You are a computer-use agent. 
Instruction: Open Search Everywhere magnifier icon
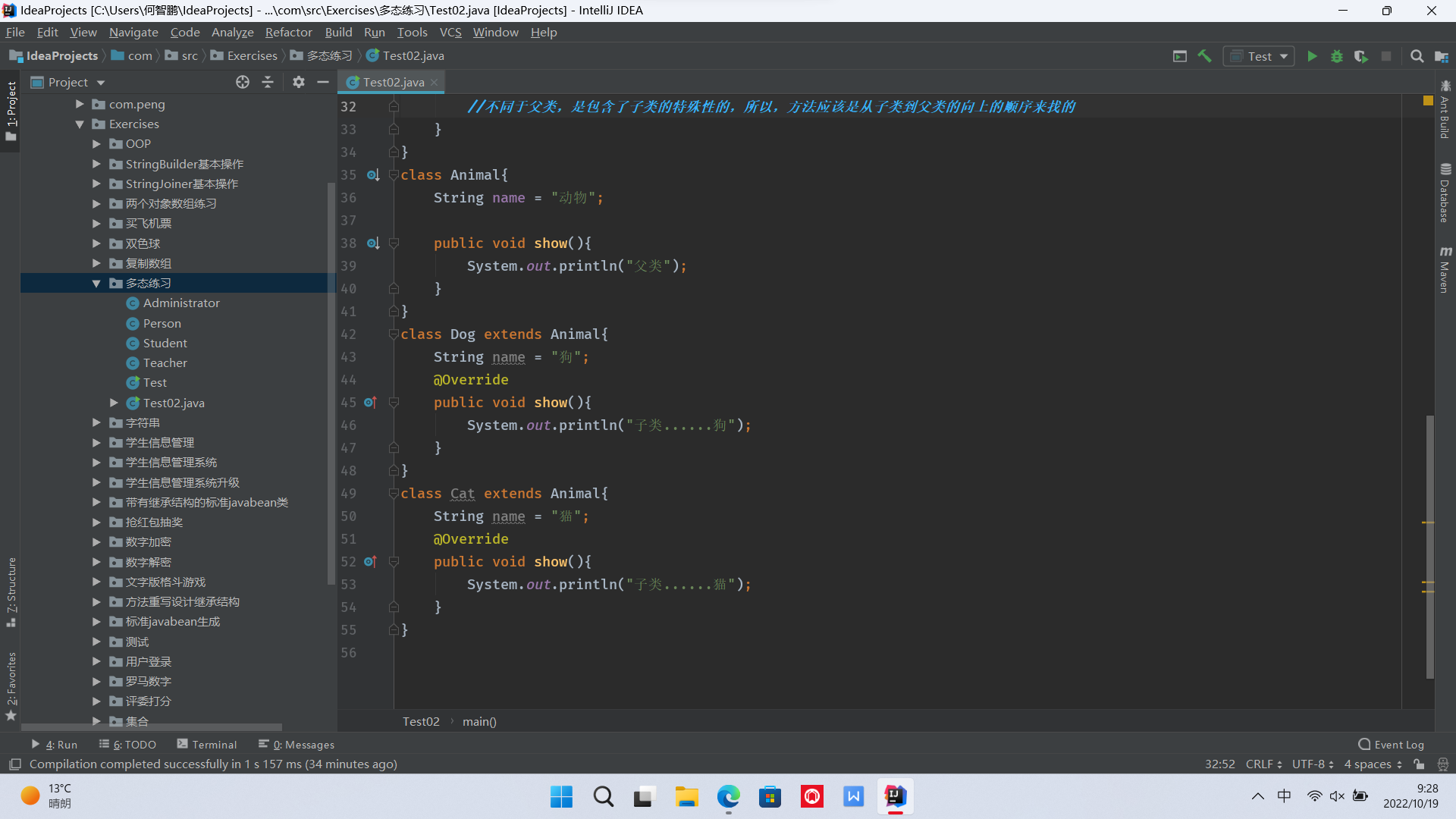coord(1417,56)
